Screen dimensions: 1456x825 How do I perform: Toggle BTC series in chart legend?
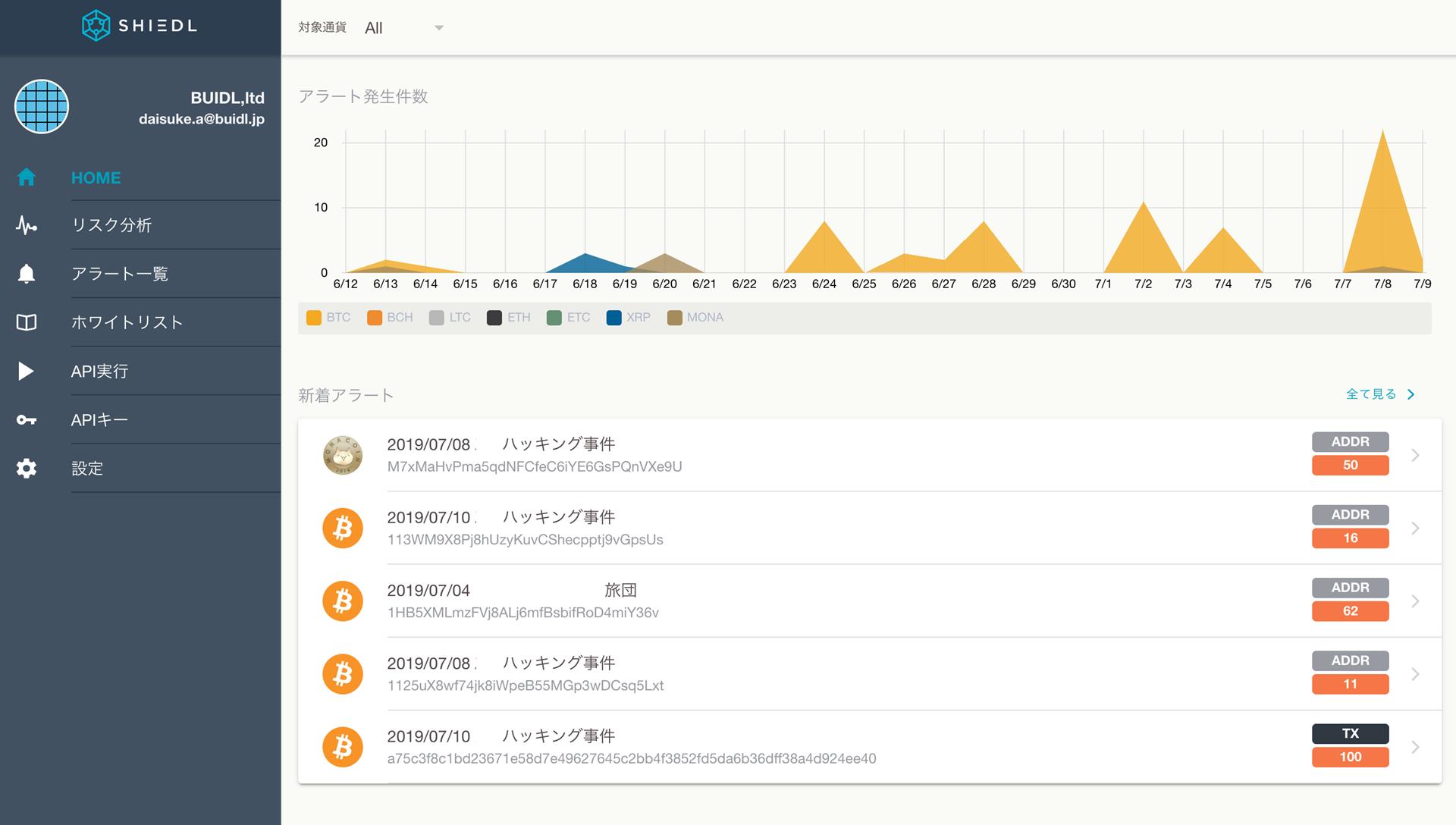point(328,318)
